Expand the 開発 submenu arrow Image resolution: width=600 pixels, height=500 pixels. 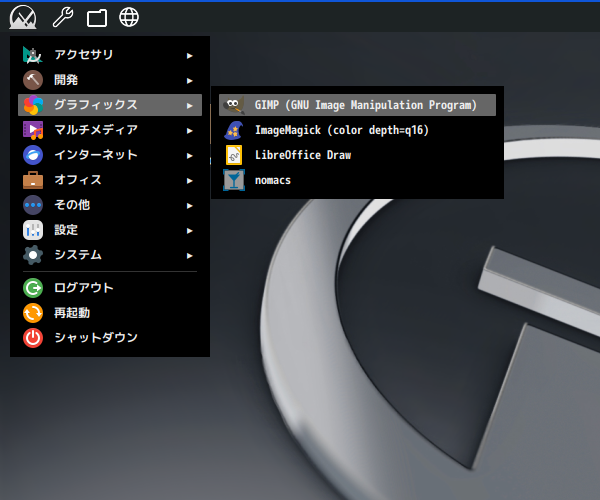[x=189, y=80]
